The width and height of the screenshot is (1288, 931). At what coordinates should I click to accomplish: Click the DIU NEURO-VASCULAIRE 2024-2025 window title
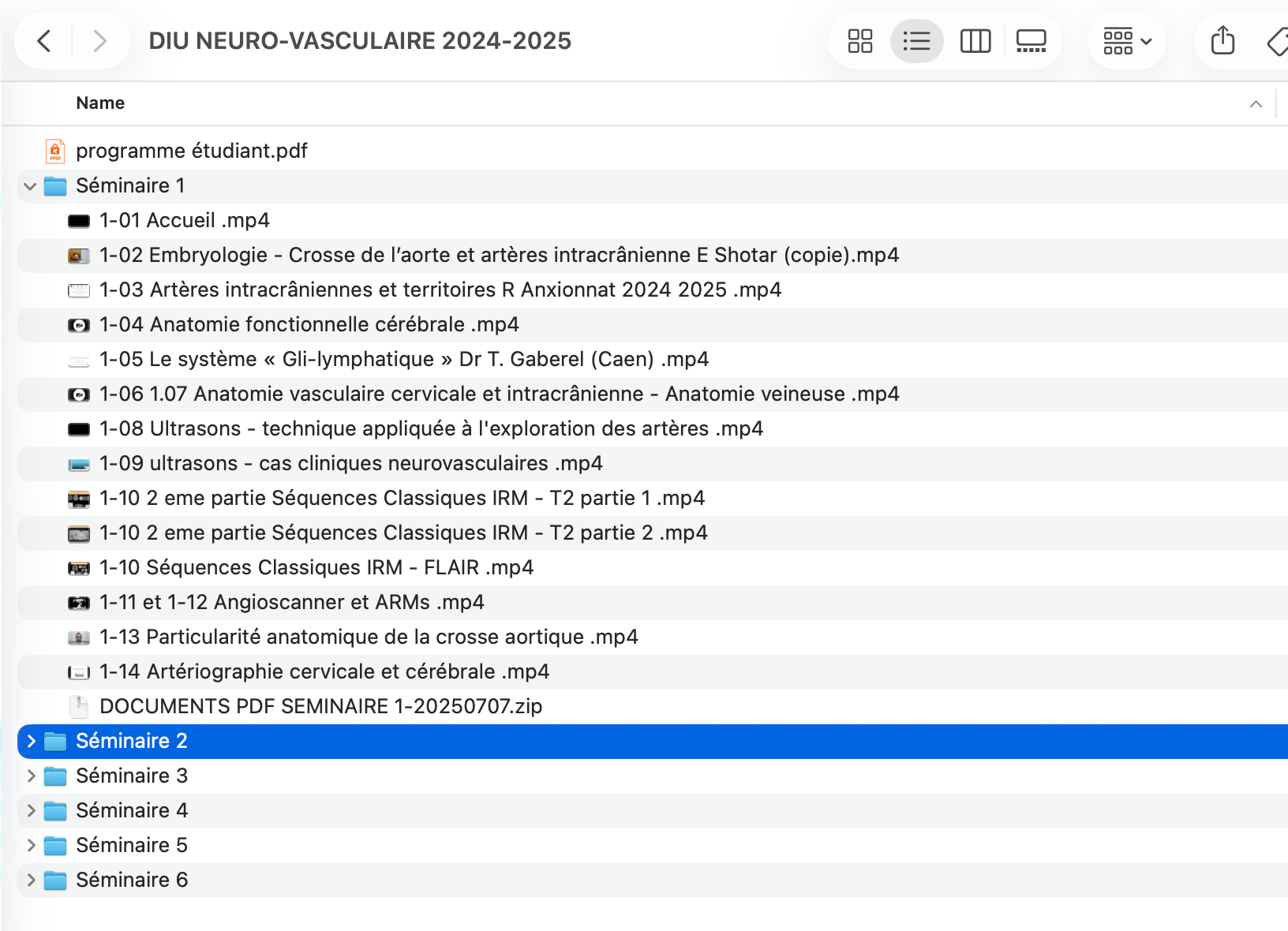click(360, 41)
